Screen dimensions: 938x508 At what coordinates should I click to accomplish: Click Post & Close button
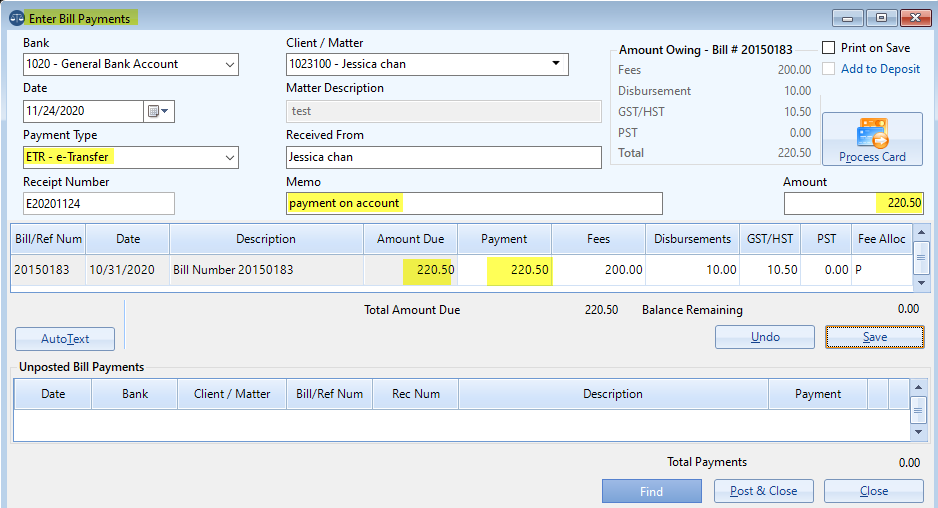pyautogui.click(x=763, y=491)
